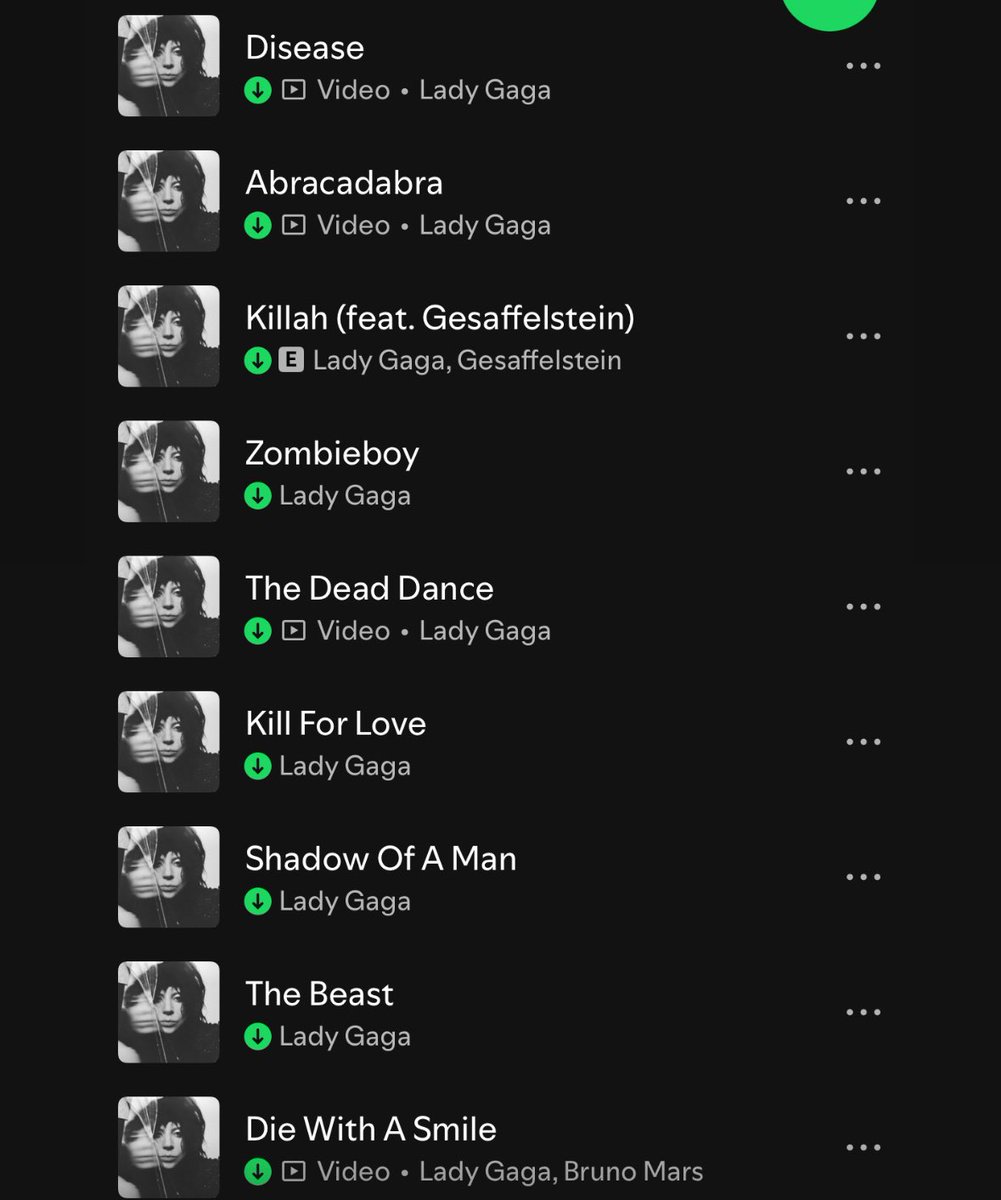This screenshot has width=1001, height=1200.
Task: Play the track Kill For Love
Action: [x=478, y=742]
